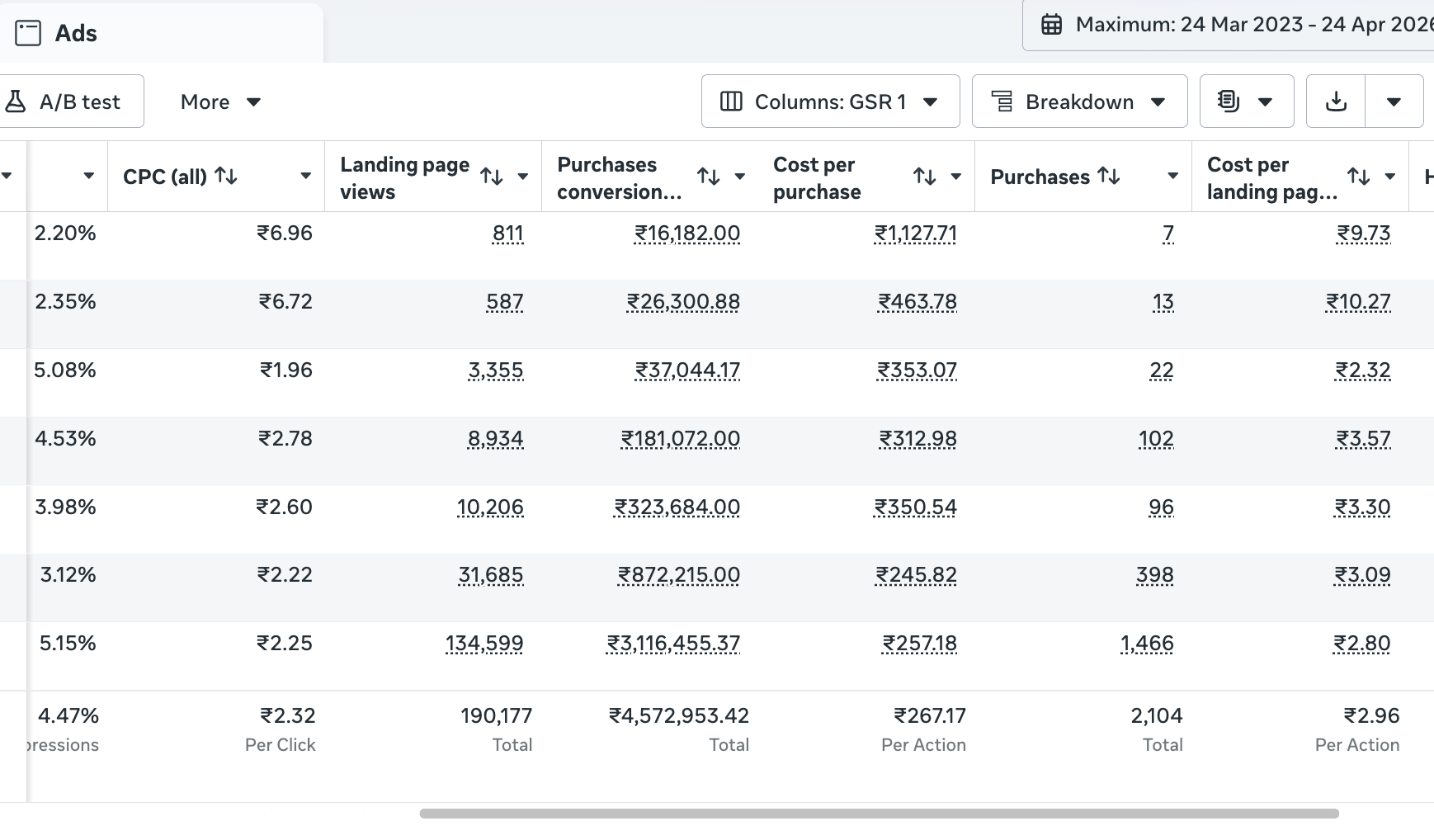This screenshot has width=1434, height=840.
Task: Open the ₹872,215.00 conversion value link
Action: (x=679, y=574)
